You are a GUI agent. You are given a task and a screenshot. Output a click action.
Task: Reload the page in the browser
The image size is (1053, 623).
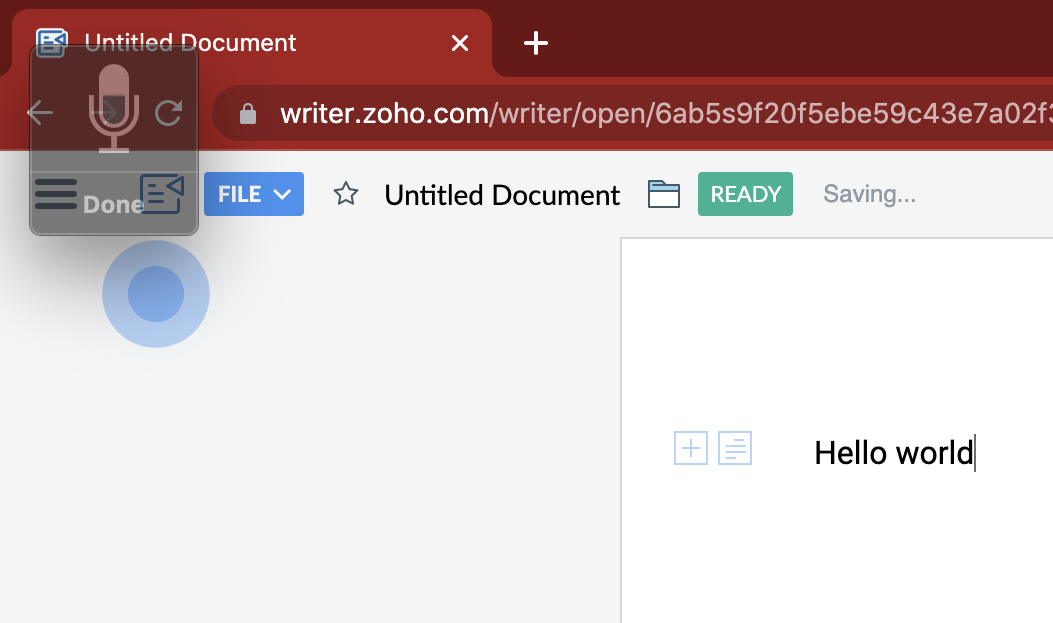coord(168,113)
